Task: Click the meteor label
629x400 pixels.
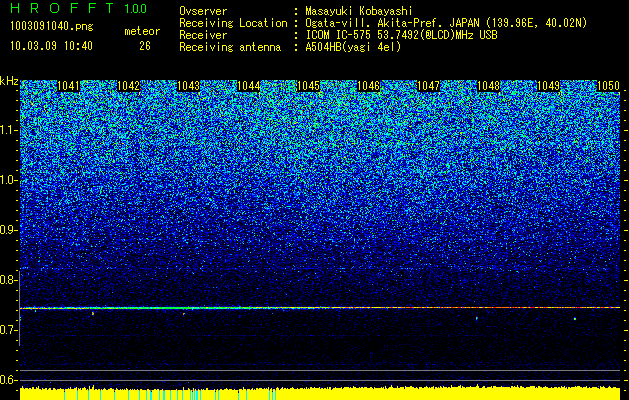Action: (x=142, y=31)
